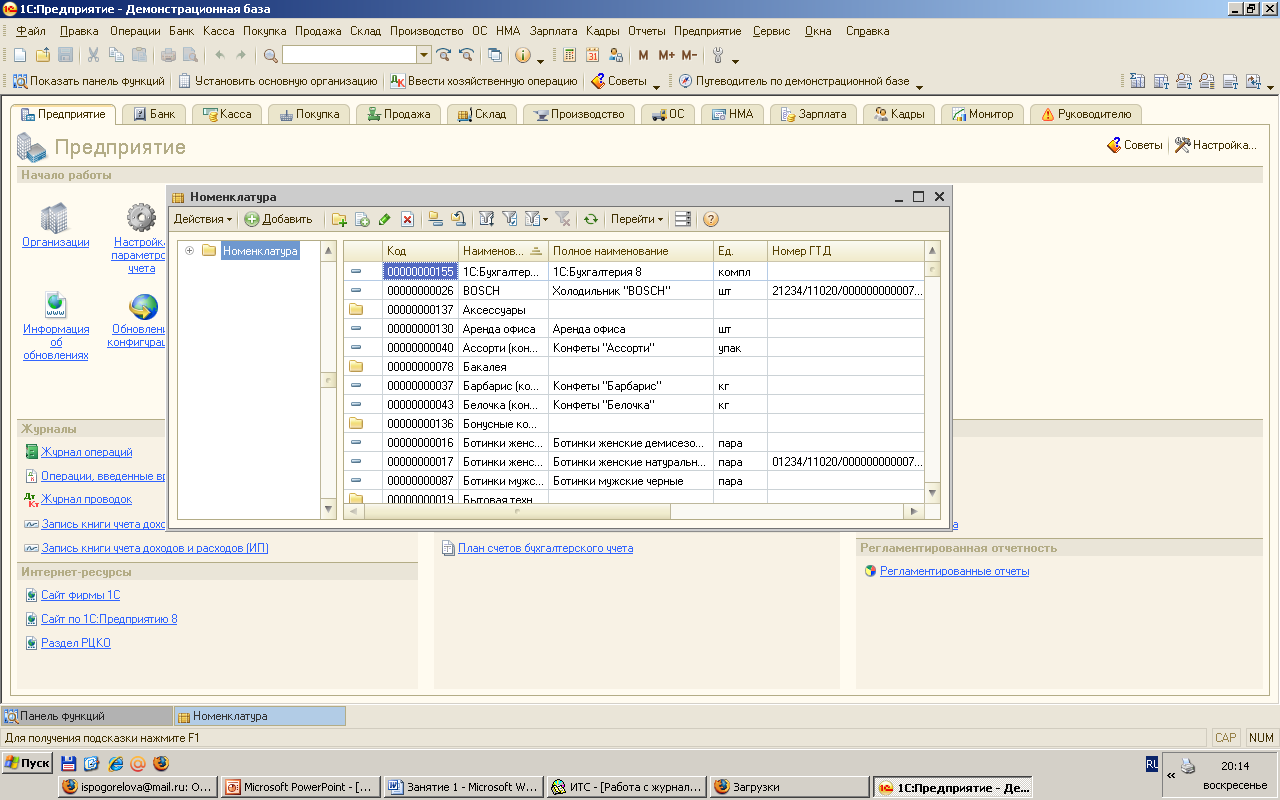Click Показать панель функций button
The height and width of the screenshot is (800, 1280).
(89, 81)
